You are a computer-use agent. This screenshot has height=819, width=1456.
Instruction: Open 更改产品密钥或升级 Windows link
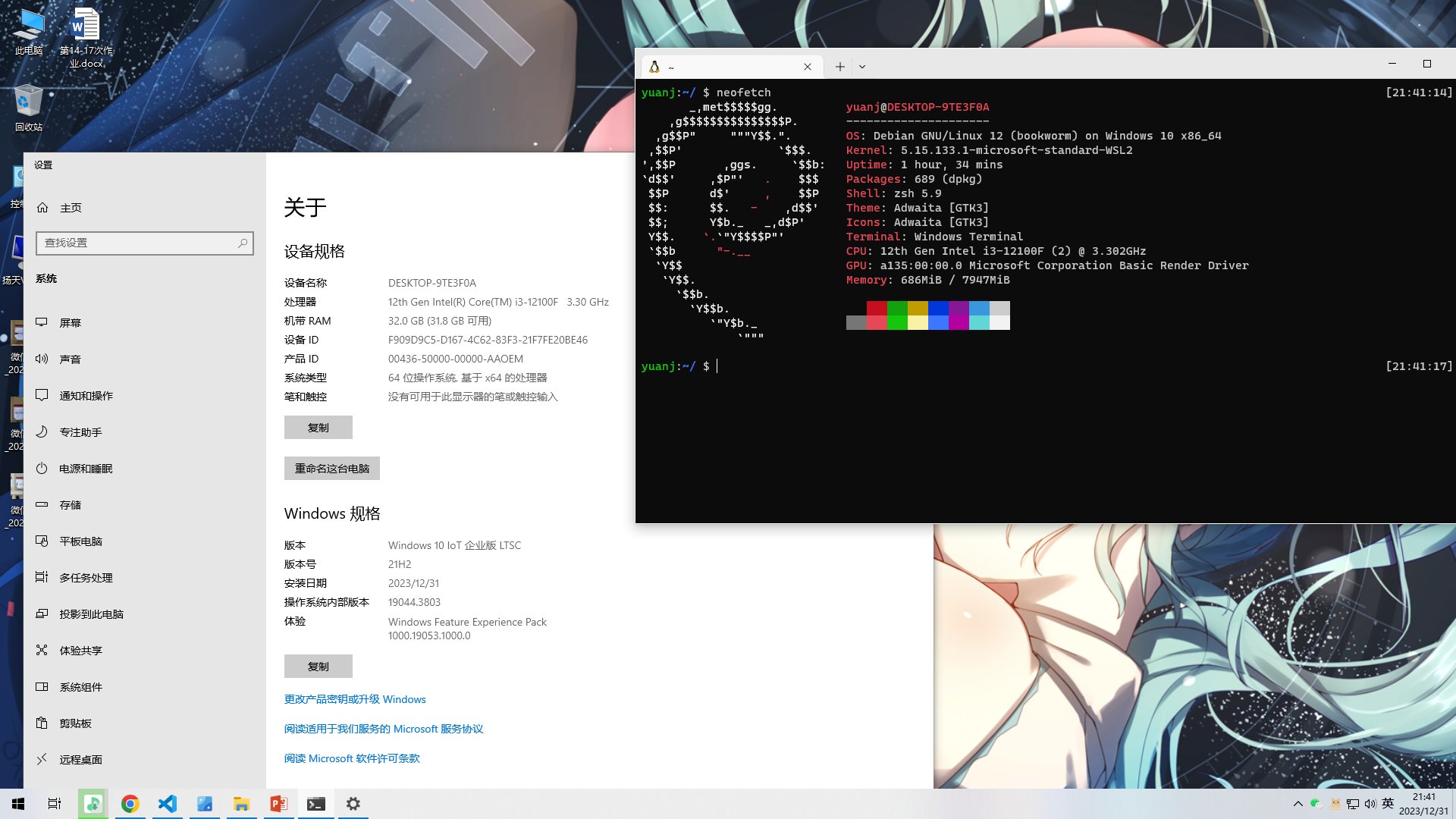click(x=355, y=699)
